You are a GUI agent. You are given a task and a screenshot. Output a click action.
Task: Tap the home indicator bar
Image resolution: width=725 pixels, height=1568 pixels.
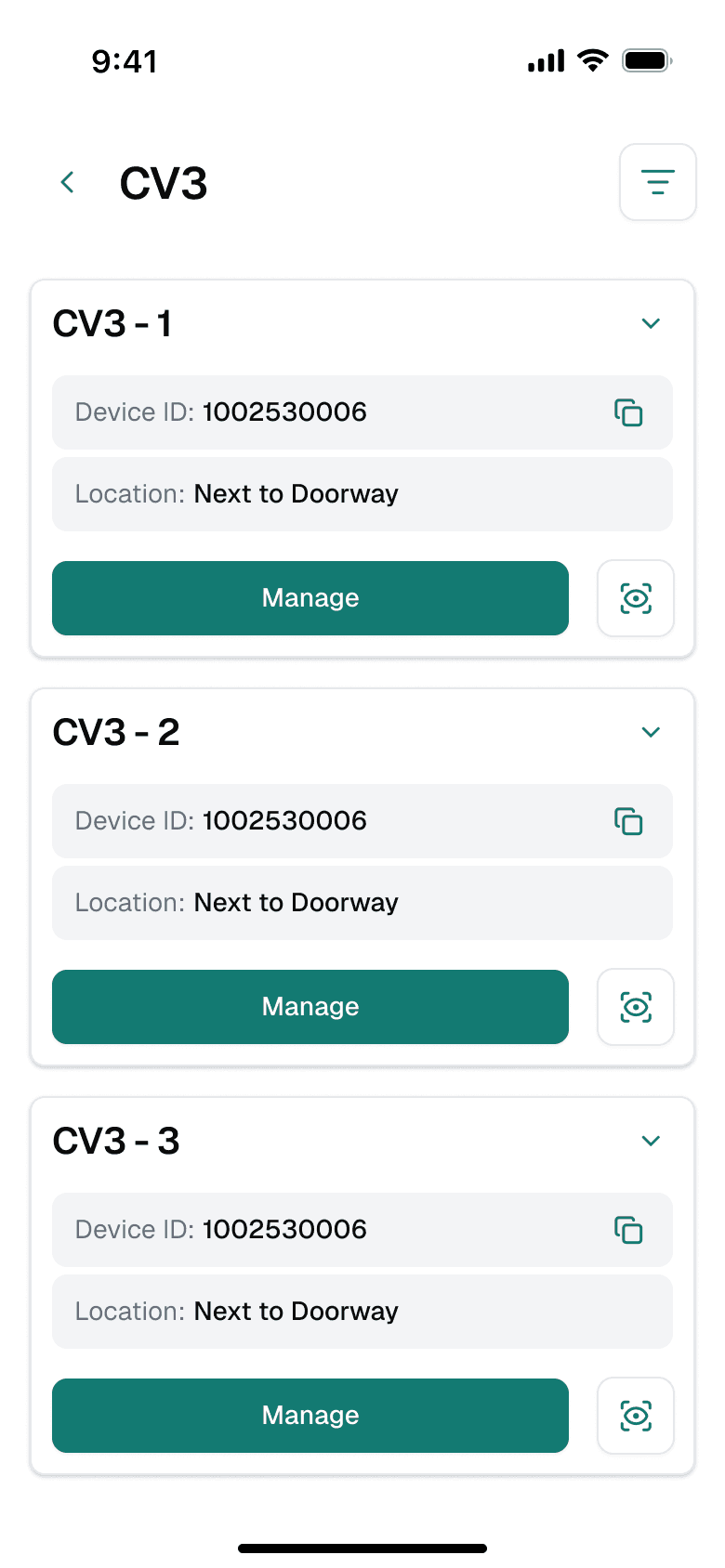click(362, 1548)
